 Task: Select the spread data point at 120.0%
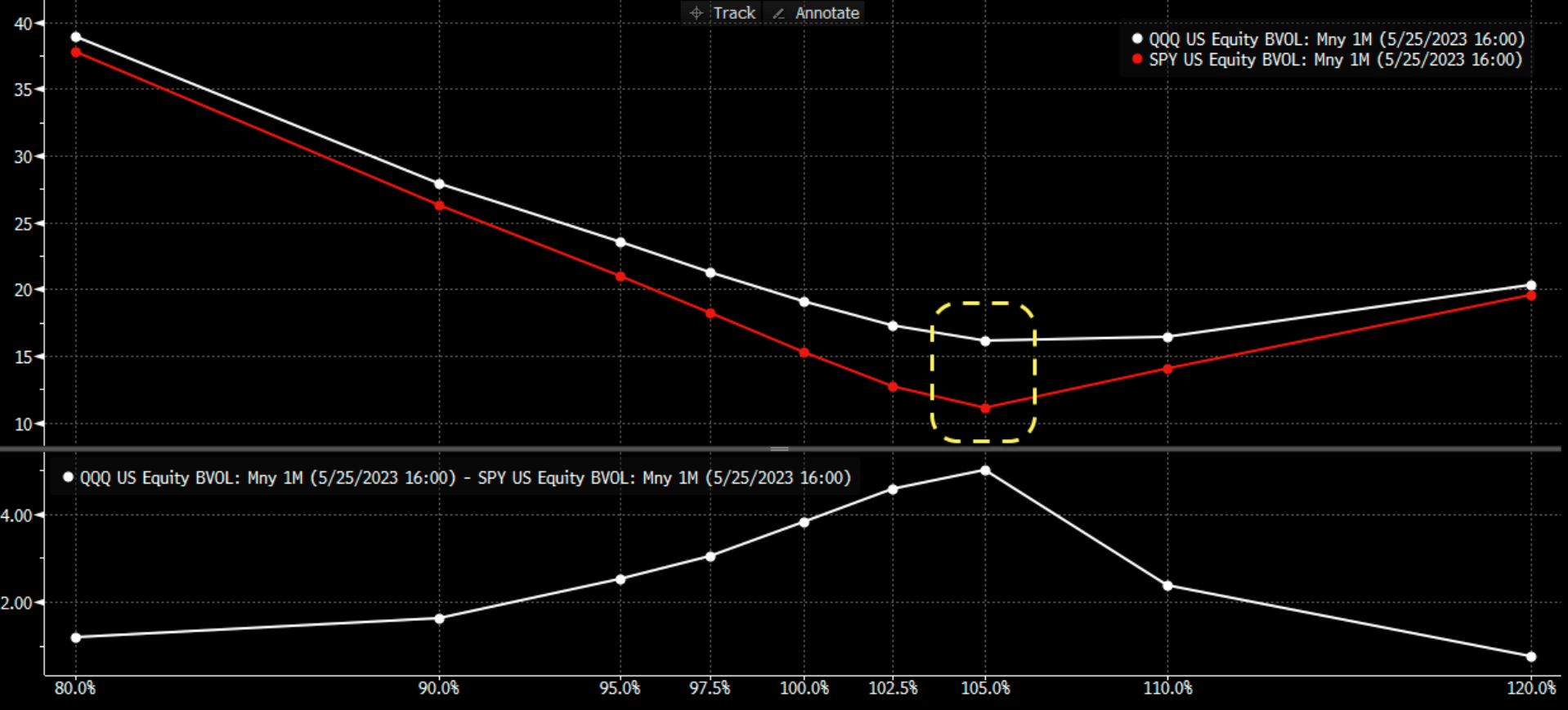click(1531, 656)
